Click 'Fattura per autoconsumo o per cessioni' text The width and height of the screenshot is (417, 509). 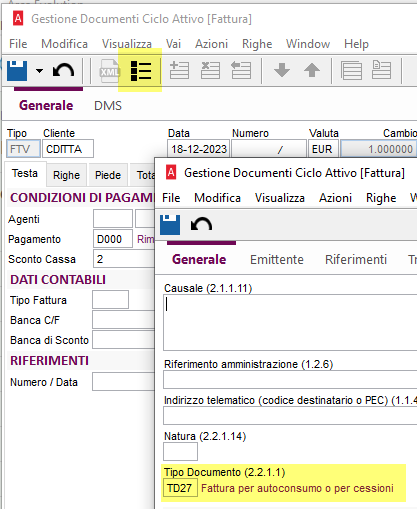(297, 488)
